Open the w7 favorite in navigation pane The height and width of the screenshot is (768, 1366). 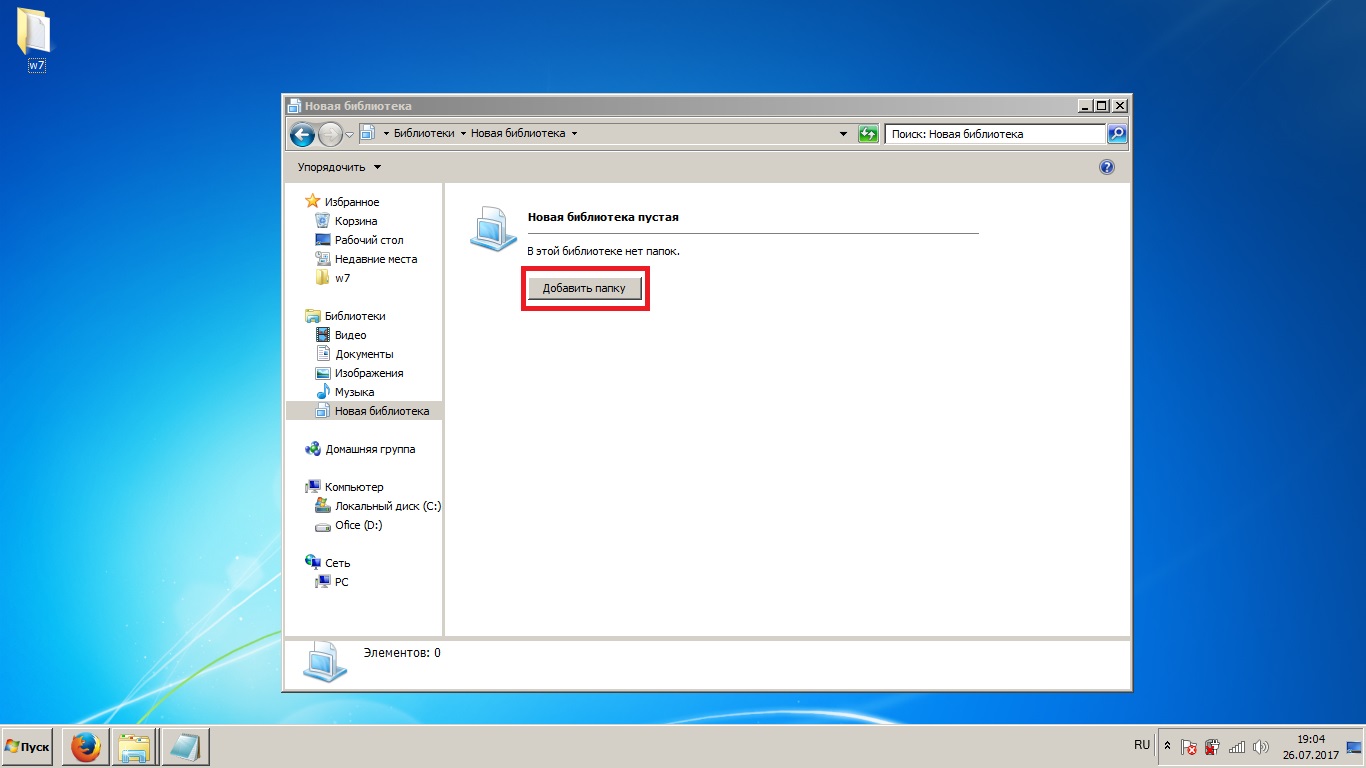pos(342,278)
